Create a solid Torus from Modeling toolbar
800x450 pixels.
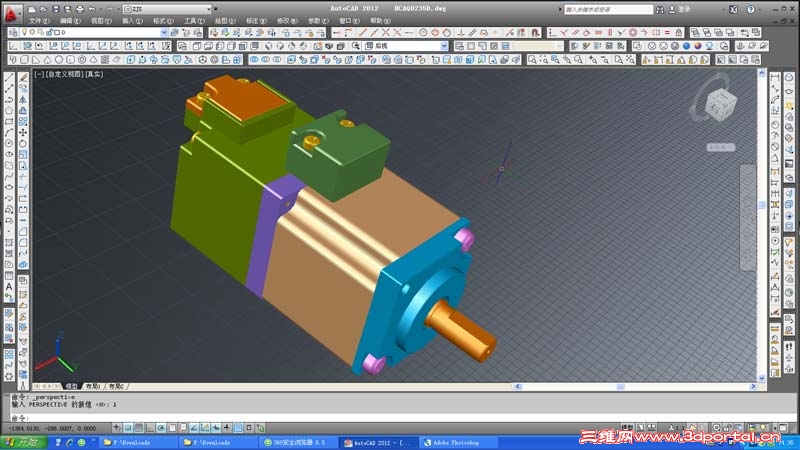(82, 60)
